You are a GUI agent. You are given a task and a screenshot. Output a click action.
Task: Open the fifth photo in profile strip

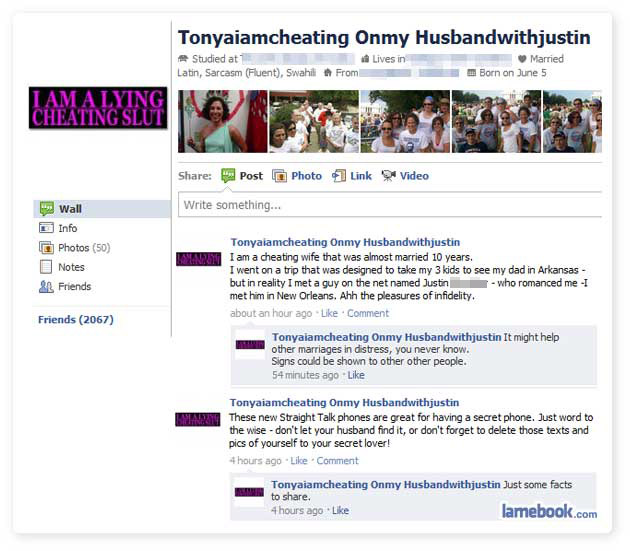[572, 121]
